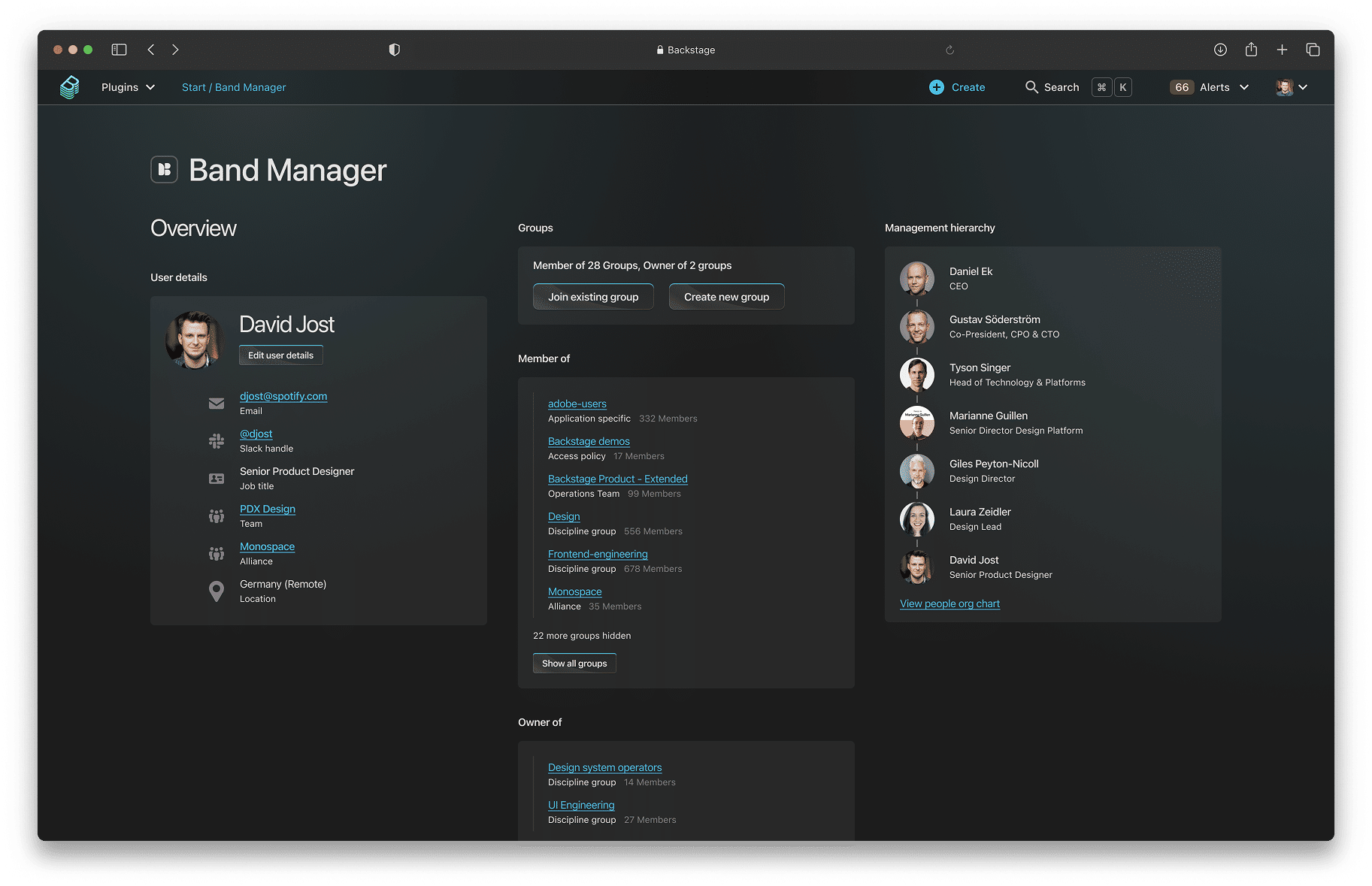
Task: Open View people org chart link
Action: (949, 603)
